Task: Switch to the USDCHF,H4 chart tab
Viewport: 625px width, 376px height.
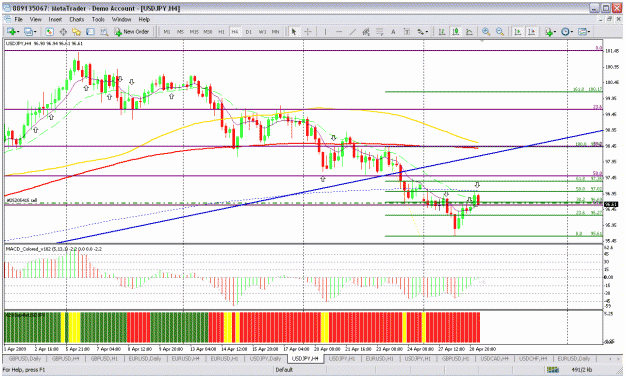Action: 533,358
